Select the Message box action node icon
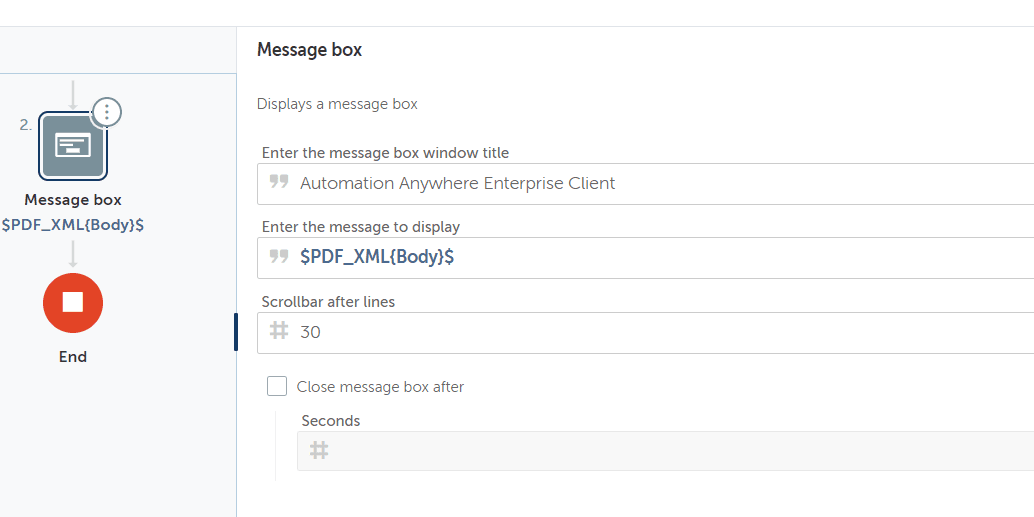Viewport: 1034px width, 517px height. coord(72,146)
